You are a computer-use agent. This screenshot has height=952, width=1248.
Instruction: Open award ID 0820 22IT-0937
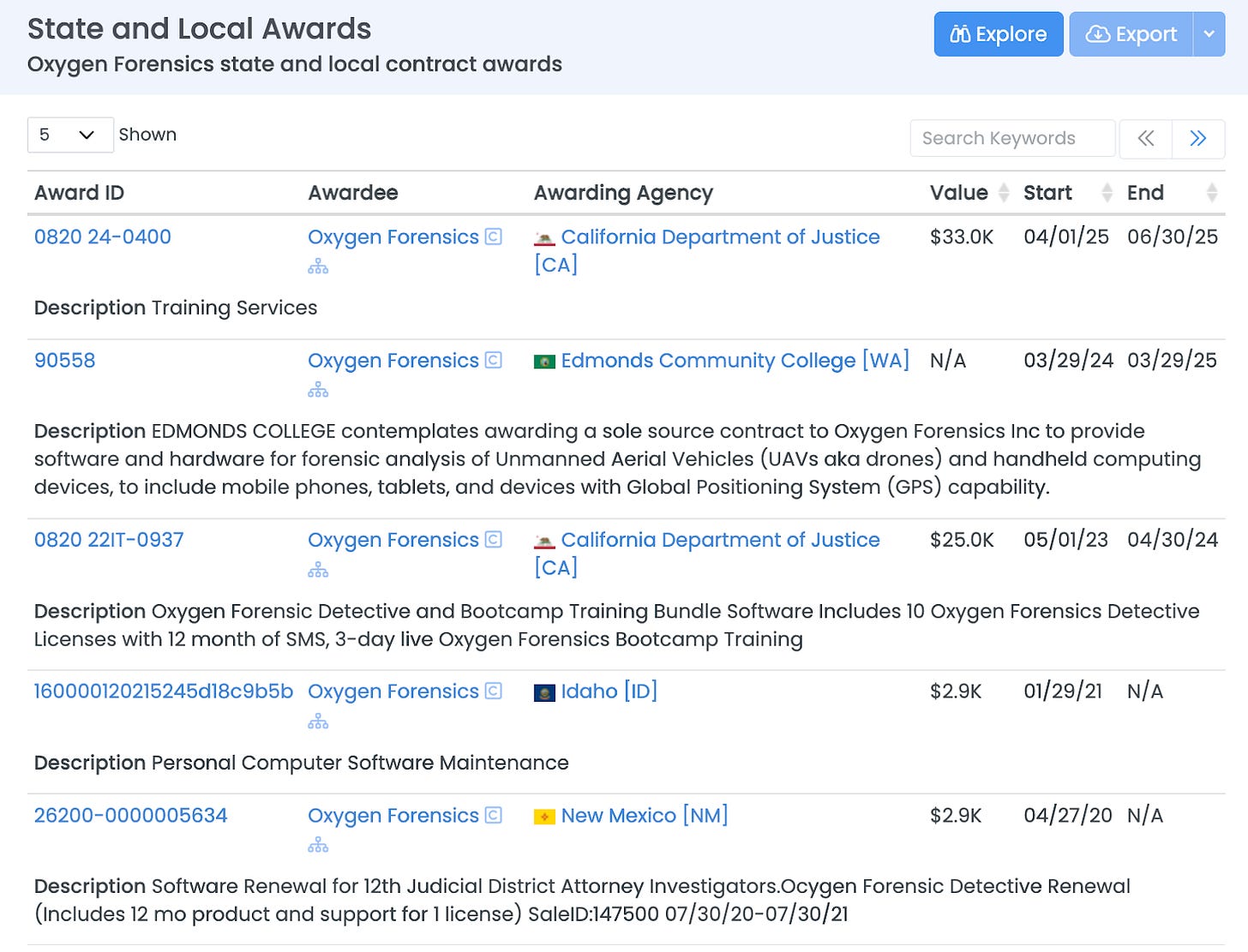tap(109, 540)
